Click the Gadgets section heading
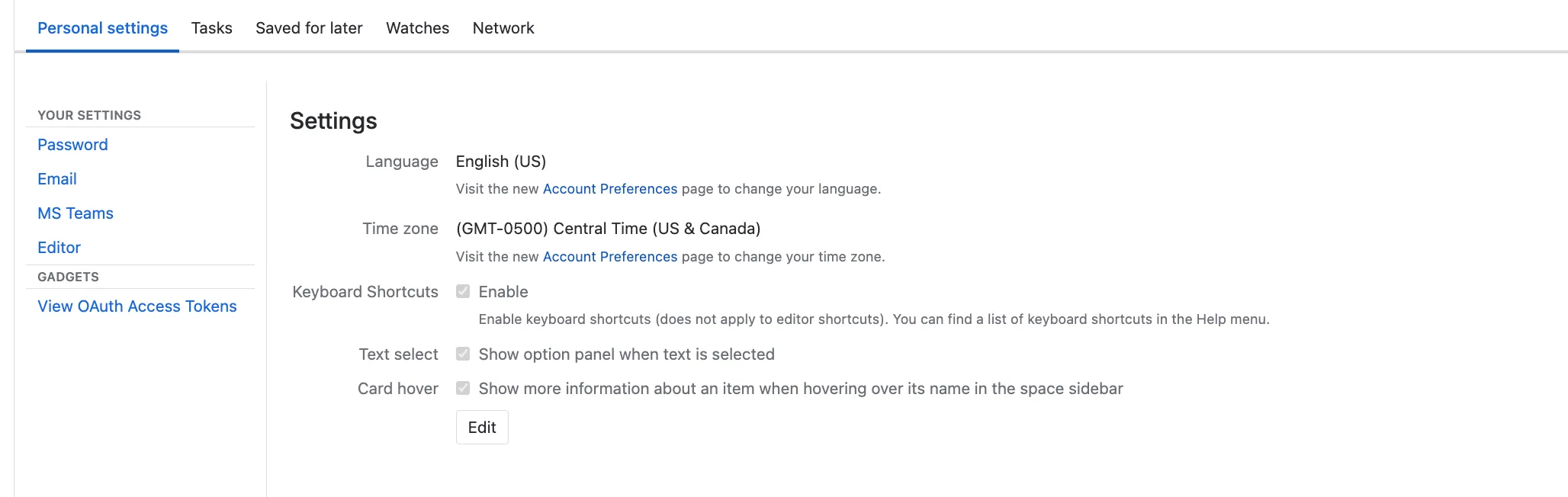Viewport: 1568px width, 497px height. (68, 277)
